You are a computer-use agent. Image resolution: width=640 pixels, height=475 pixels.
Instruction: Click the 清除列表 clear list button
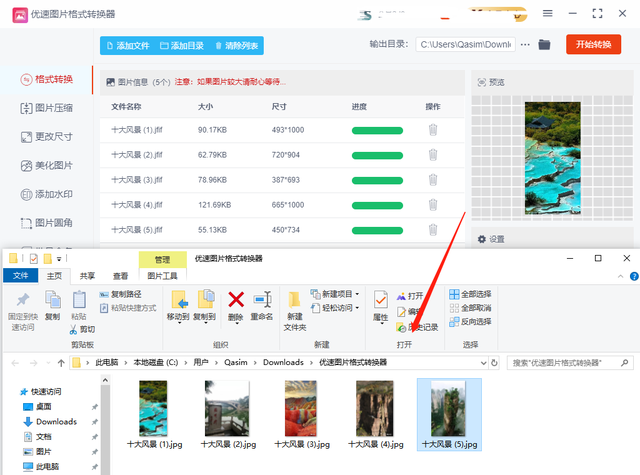[237, 46]
